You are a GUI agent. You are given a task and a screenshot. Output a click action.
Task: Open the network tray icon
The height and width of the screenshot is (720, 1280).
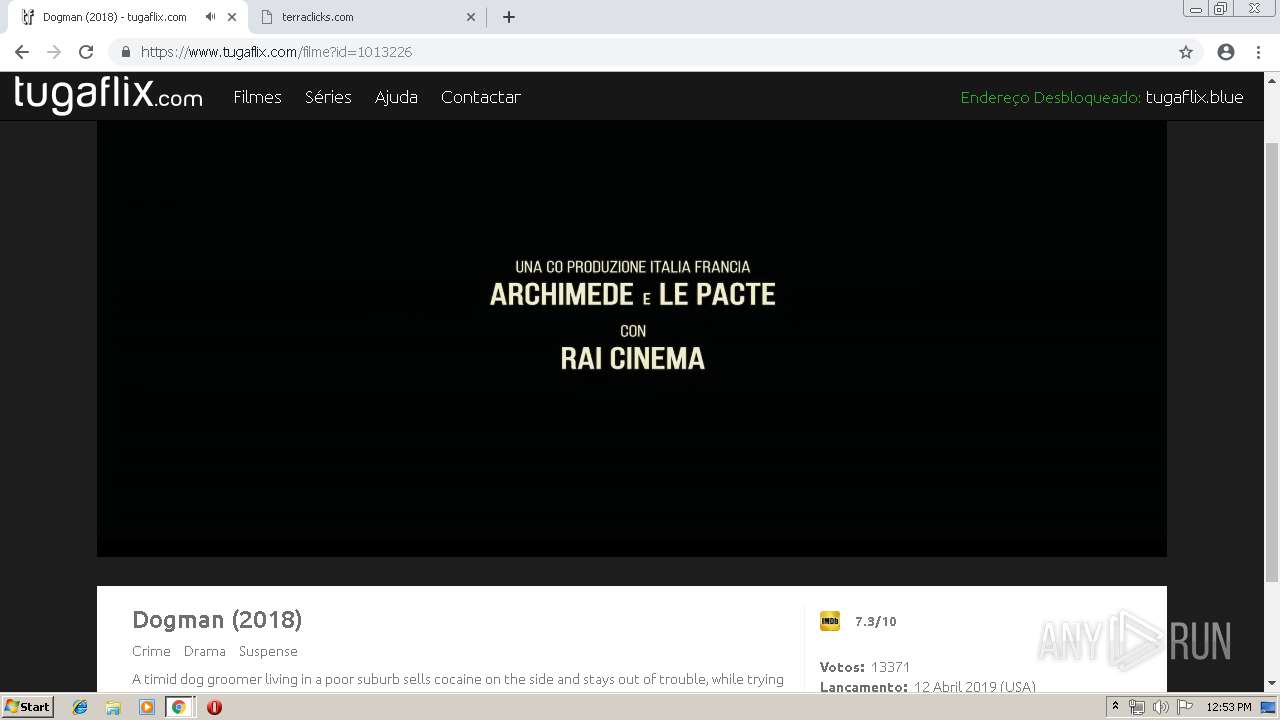pos(1137,707)
